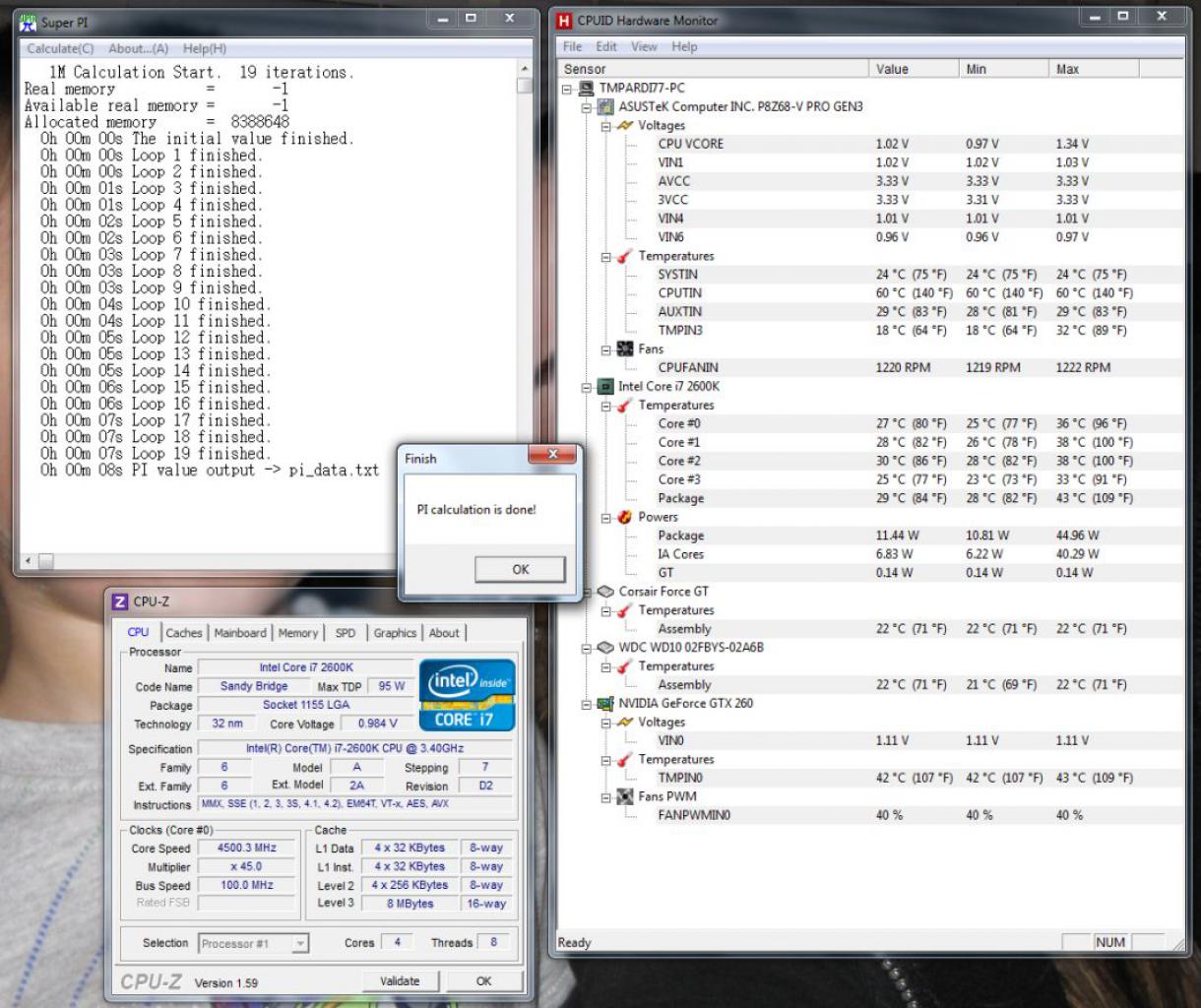Click the graphics card icon of NVIDIA GeForce GTX 260

[605, 704]
